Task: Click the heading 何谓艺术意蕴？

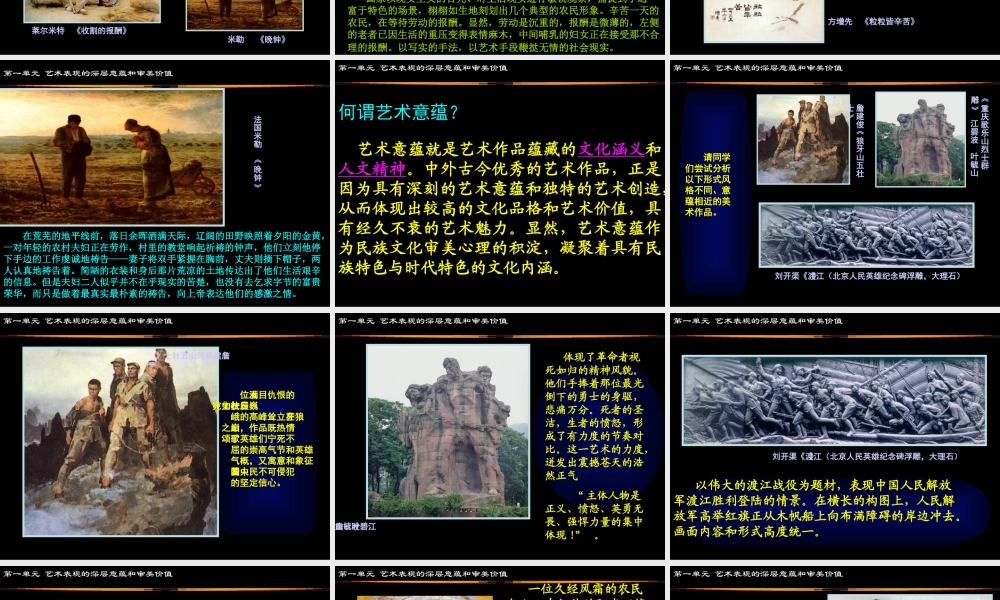Action: (x=399, y=112)
